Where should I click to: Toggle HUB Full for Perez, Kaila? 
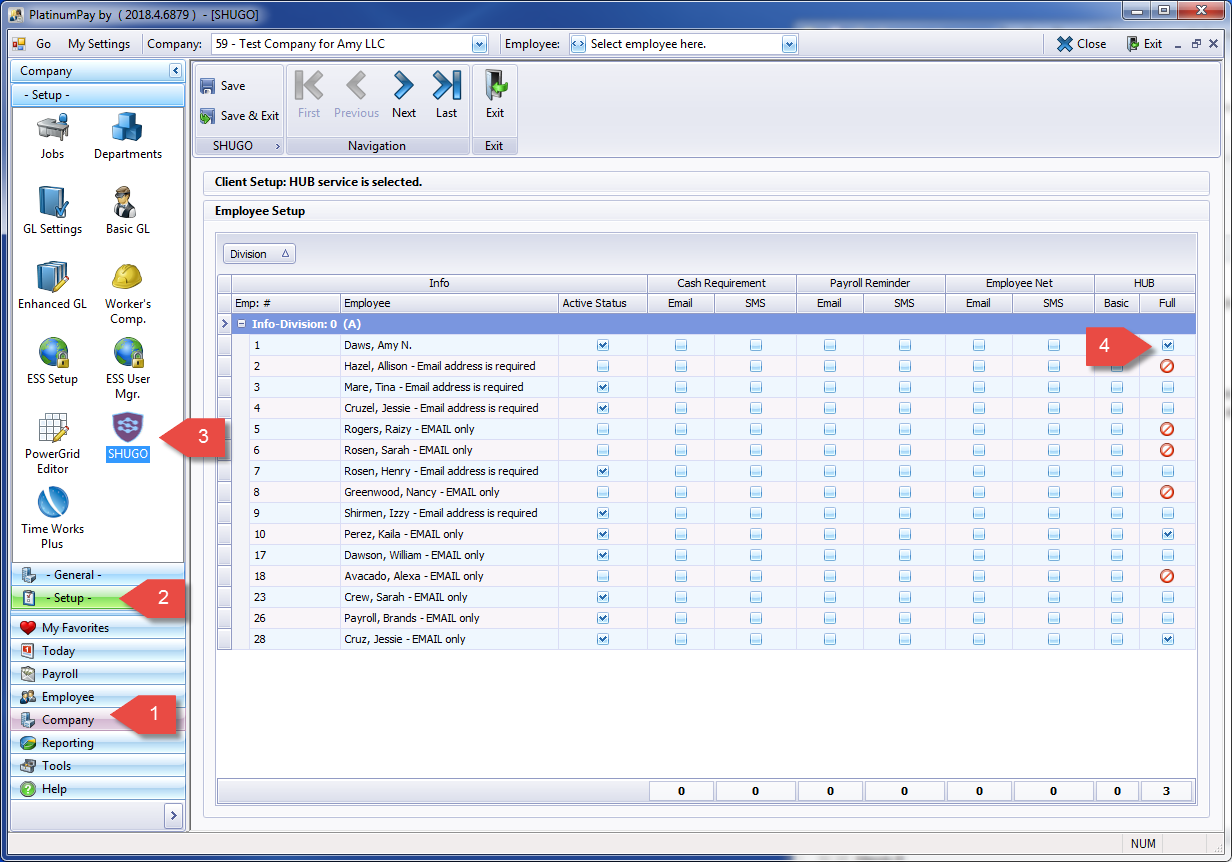click(1167, 534)
